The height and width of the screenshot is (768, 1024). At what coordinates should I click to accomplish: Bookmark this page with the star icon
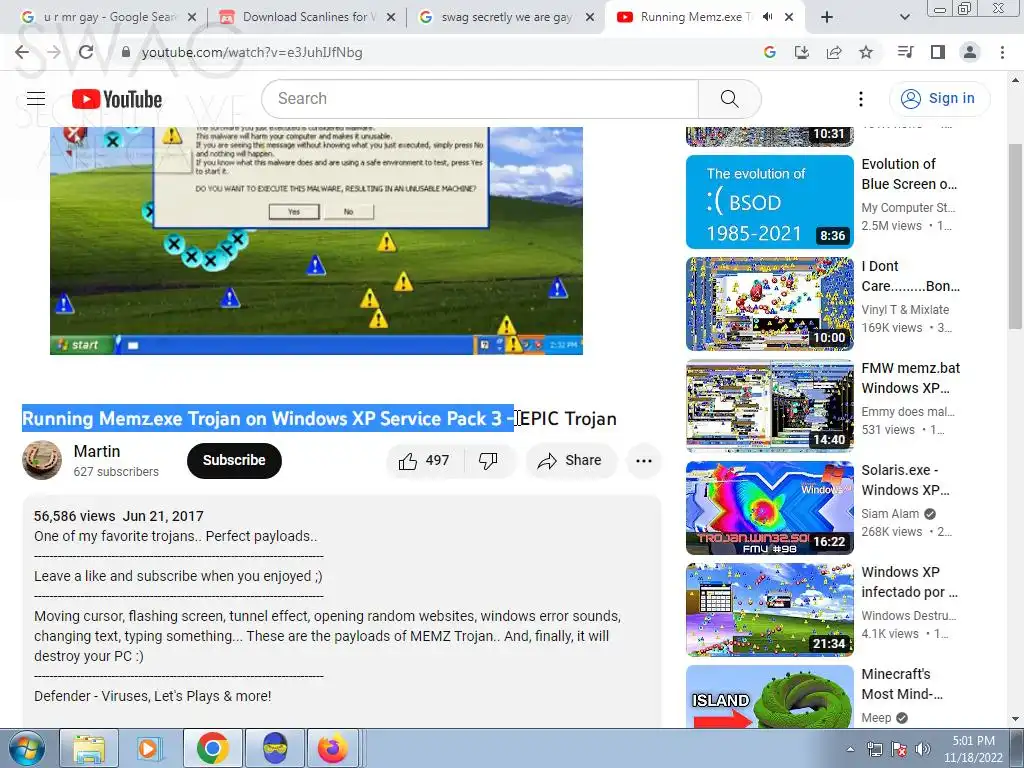(x=866, y=52)
